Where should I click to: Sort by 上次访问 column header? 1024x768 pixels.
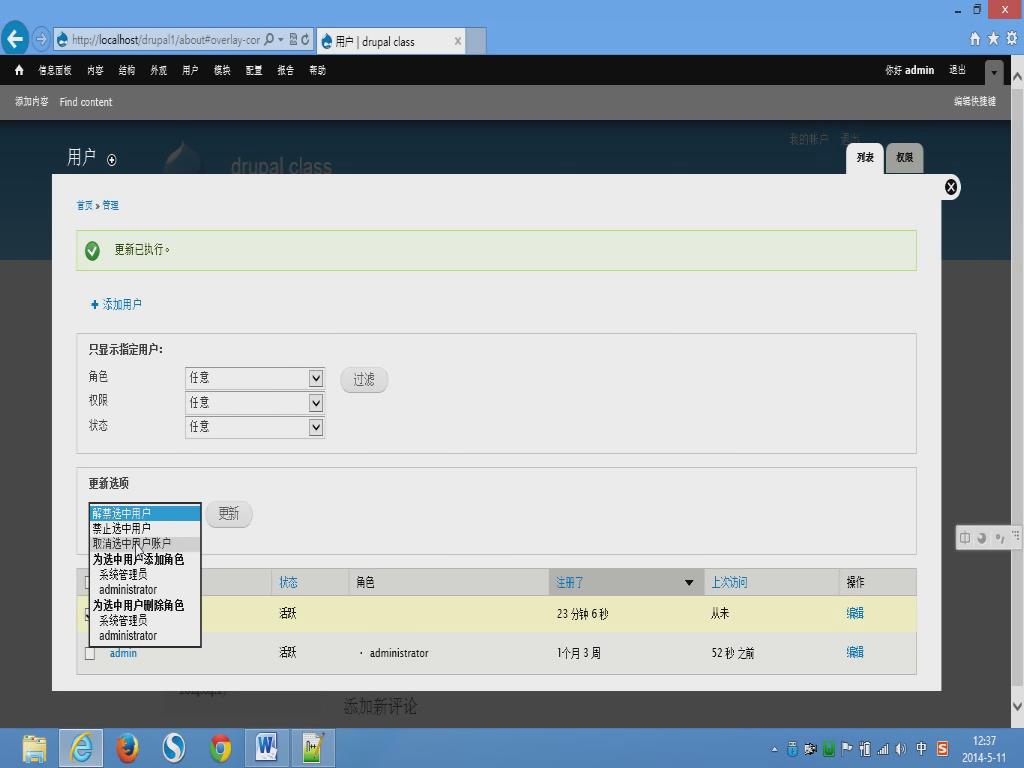[729, 583]
